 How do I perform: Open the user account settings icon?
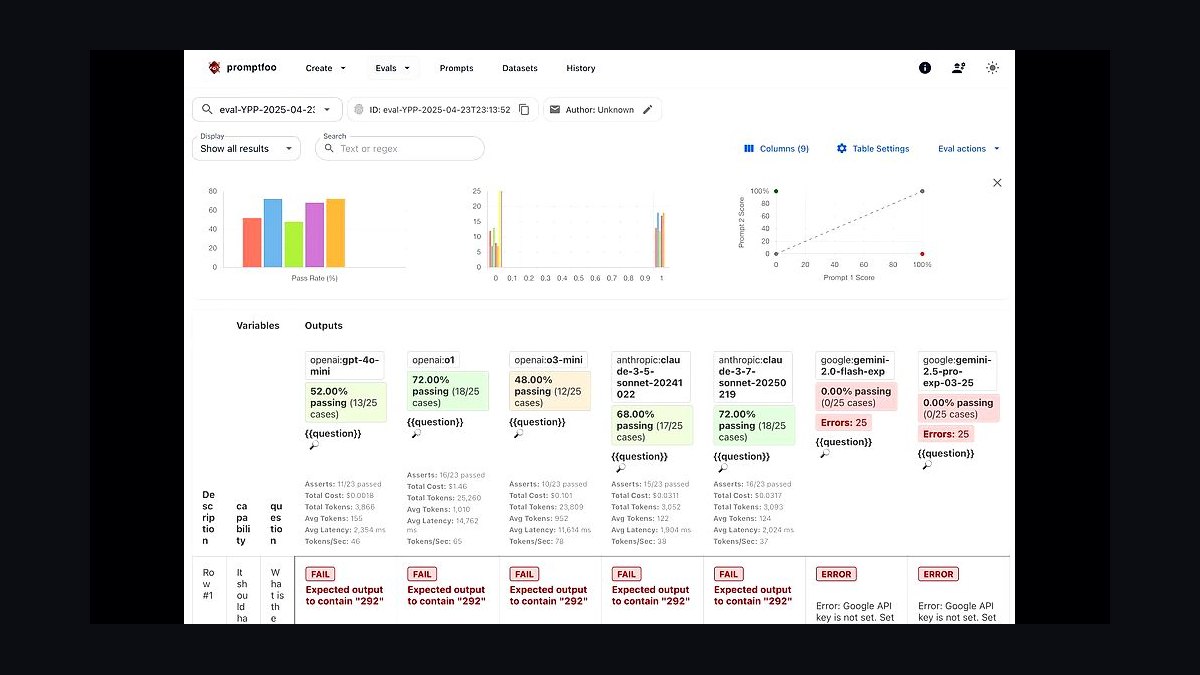pos(958,68)
